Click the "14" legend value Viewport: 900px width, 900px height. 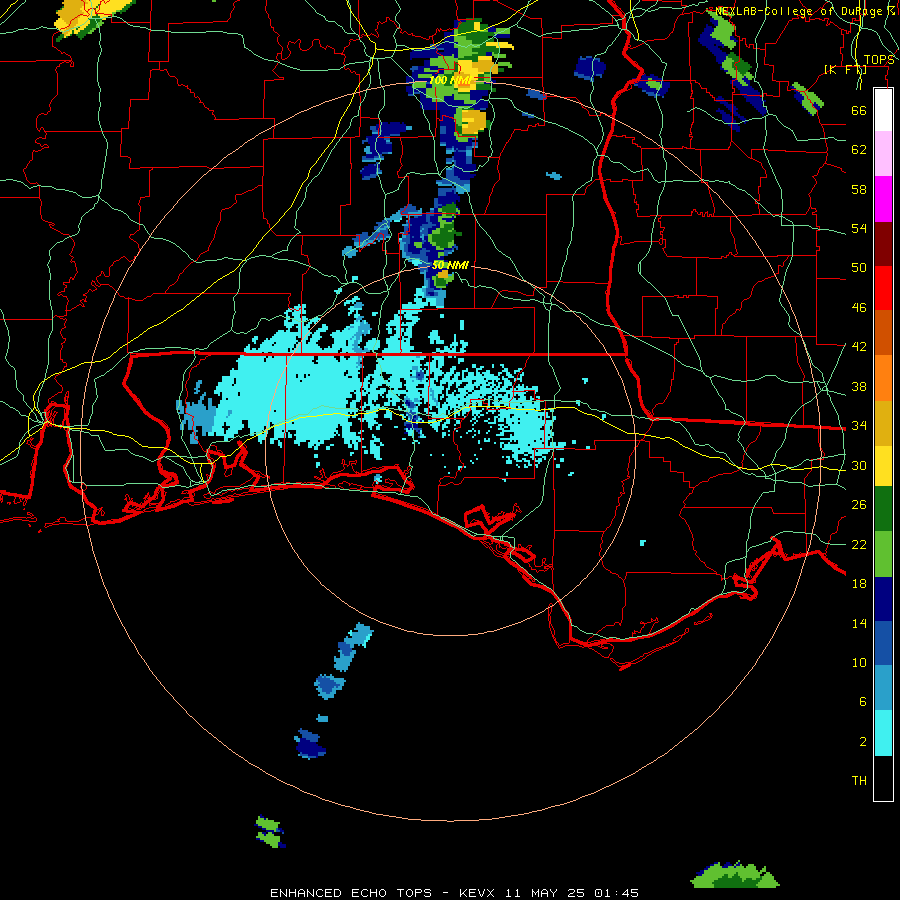(x=859, y=623)
